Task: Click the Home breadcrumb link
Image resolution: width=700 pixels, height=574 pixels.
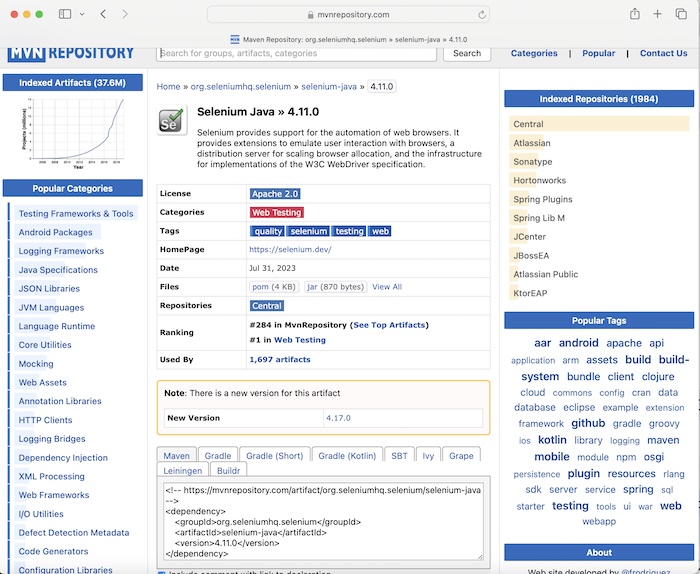Action: point(168,87)
